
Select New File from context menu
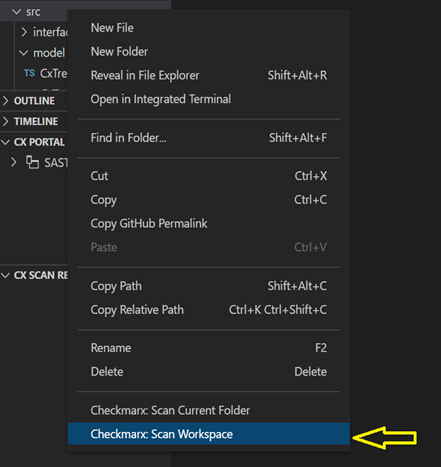tap(209, 28)
